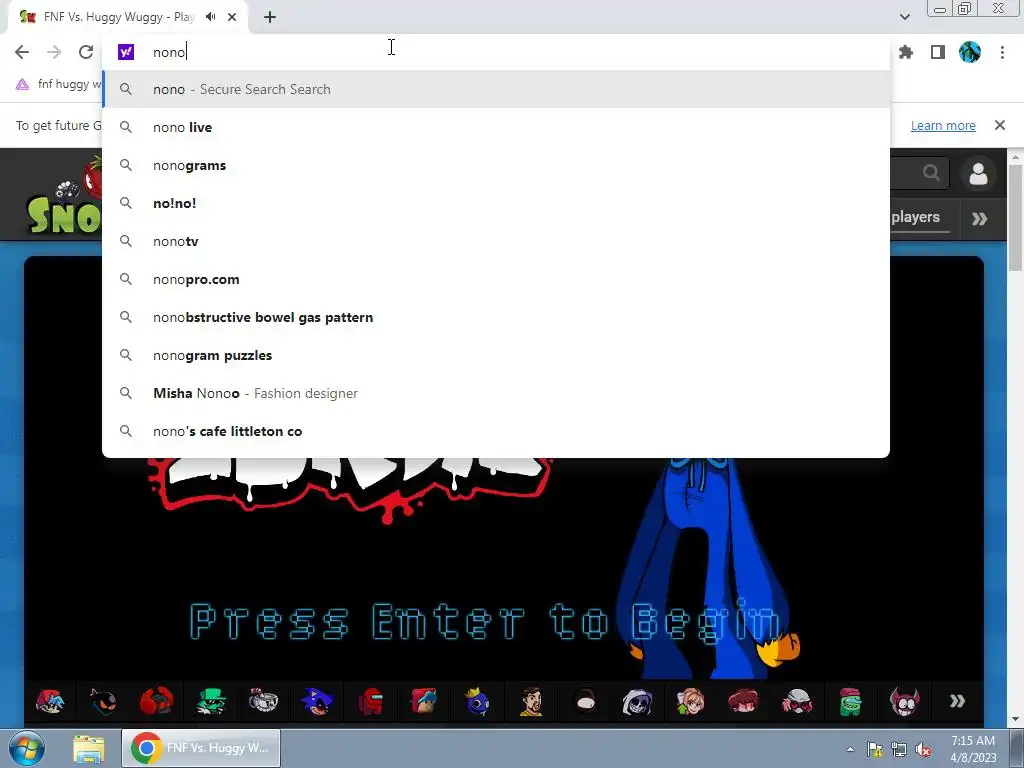1024x768 pixels.
Task: Select the Boyfriend character icon in game strip
Action: coord(50,701)
